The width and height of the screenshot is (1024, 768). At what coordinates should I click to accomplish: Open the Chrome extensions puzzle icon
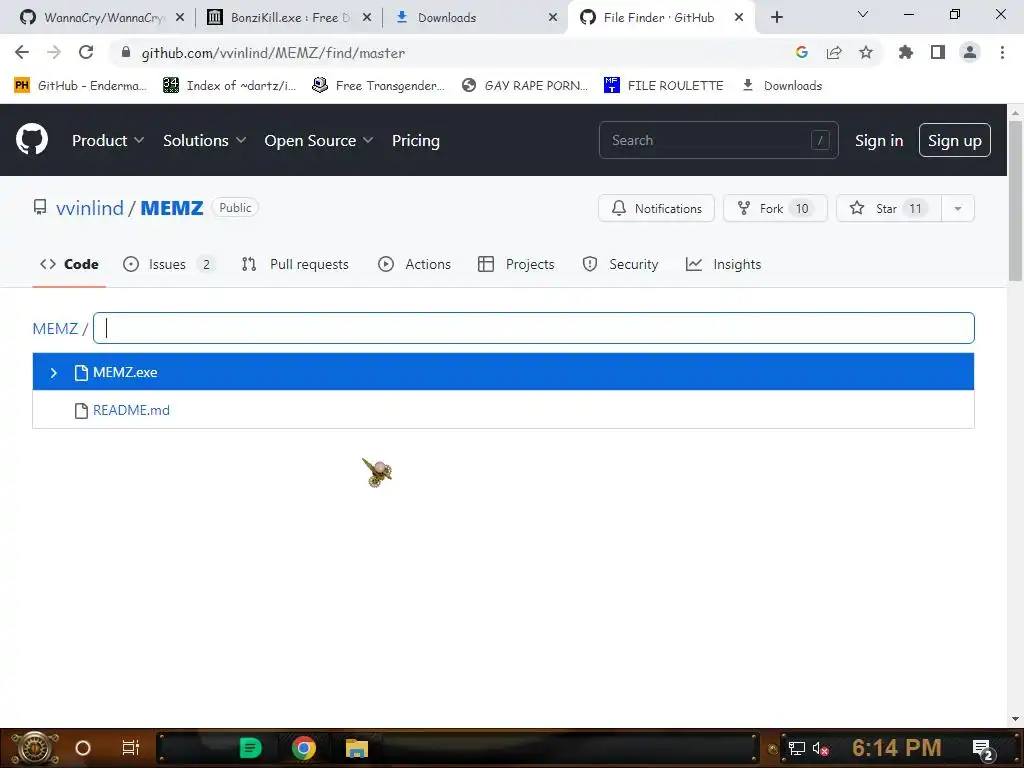pyautogui.click(x=906, y=52)
